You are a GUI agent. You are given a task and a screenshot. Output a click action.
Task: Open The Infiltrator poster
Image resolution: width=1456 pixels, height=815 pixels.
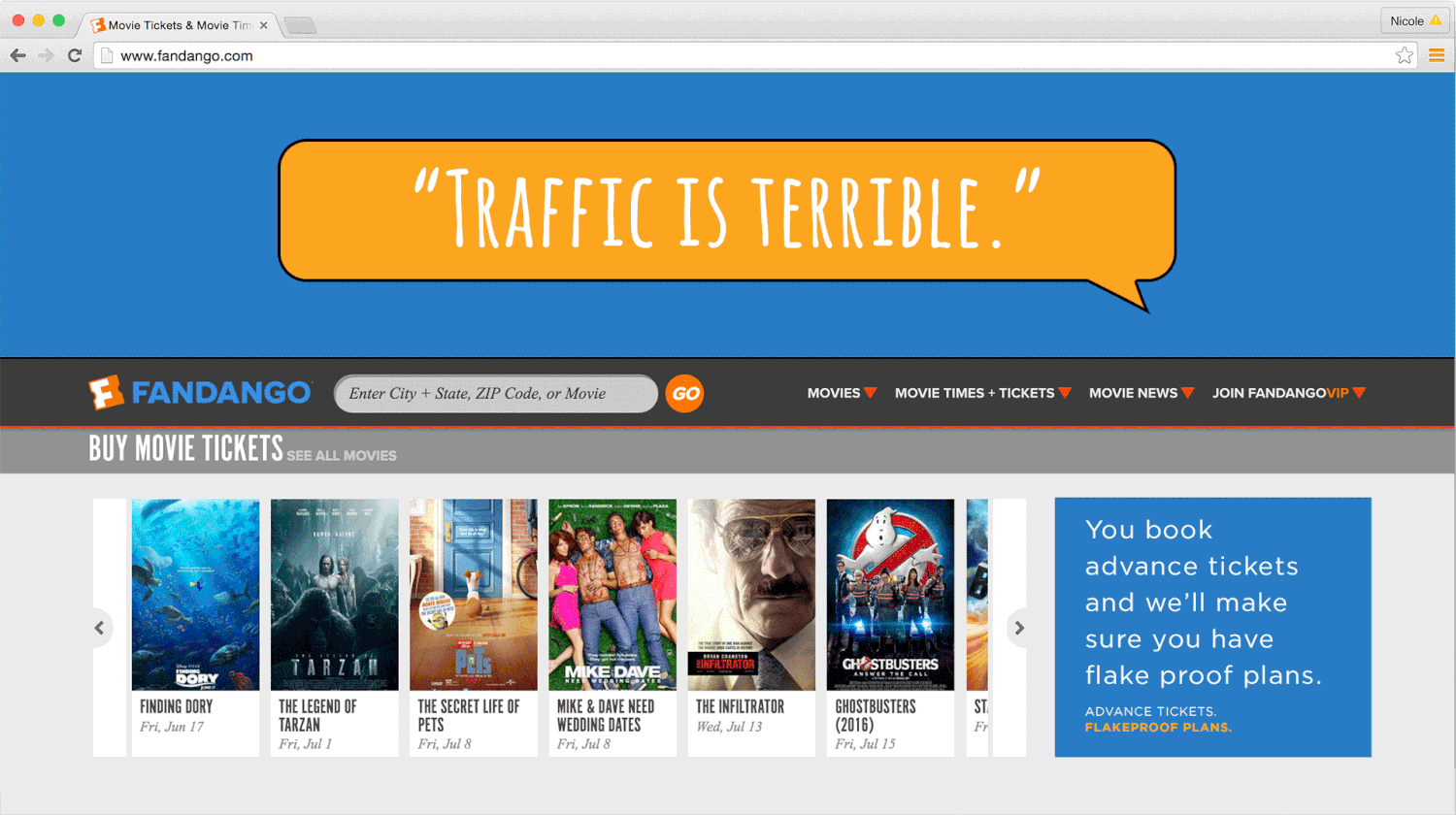click(751, 595)
